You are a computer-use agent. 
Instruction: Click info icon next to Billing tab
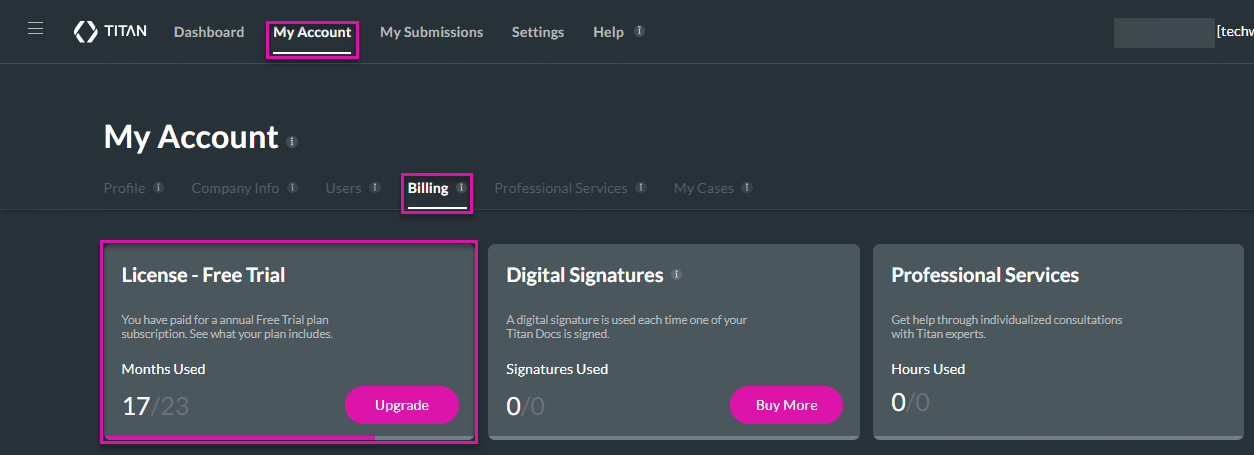[461, 187]
